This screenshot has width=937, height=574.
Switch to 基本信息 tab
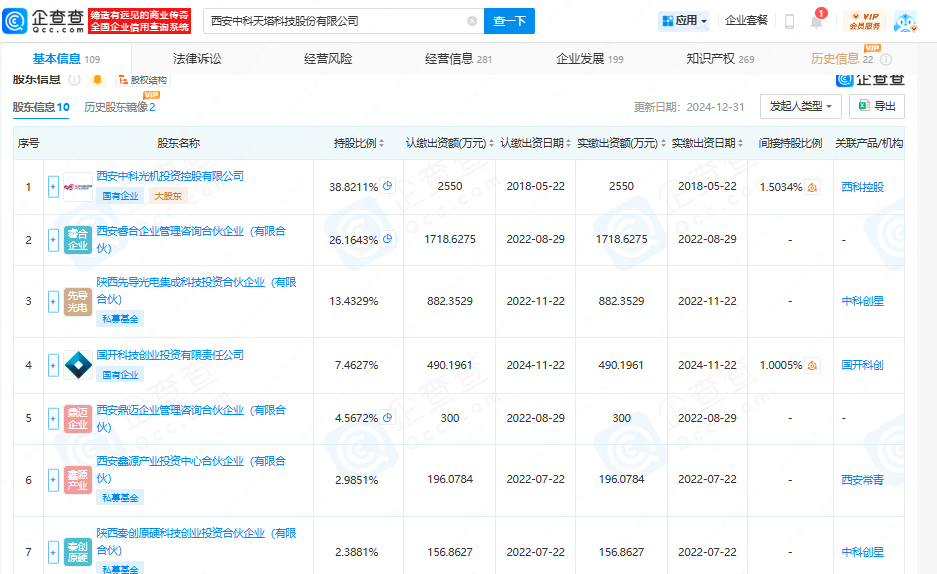(x=66, y=59)
